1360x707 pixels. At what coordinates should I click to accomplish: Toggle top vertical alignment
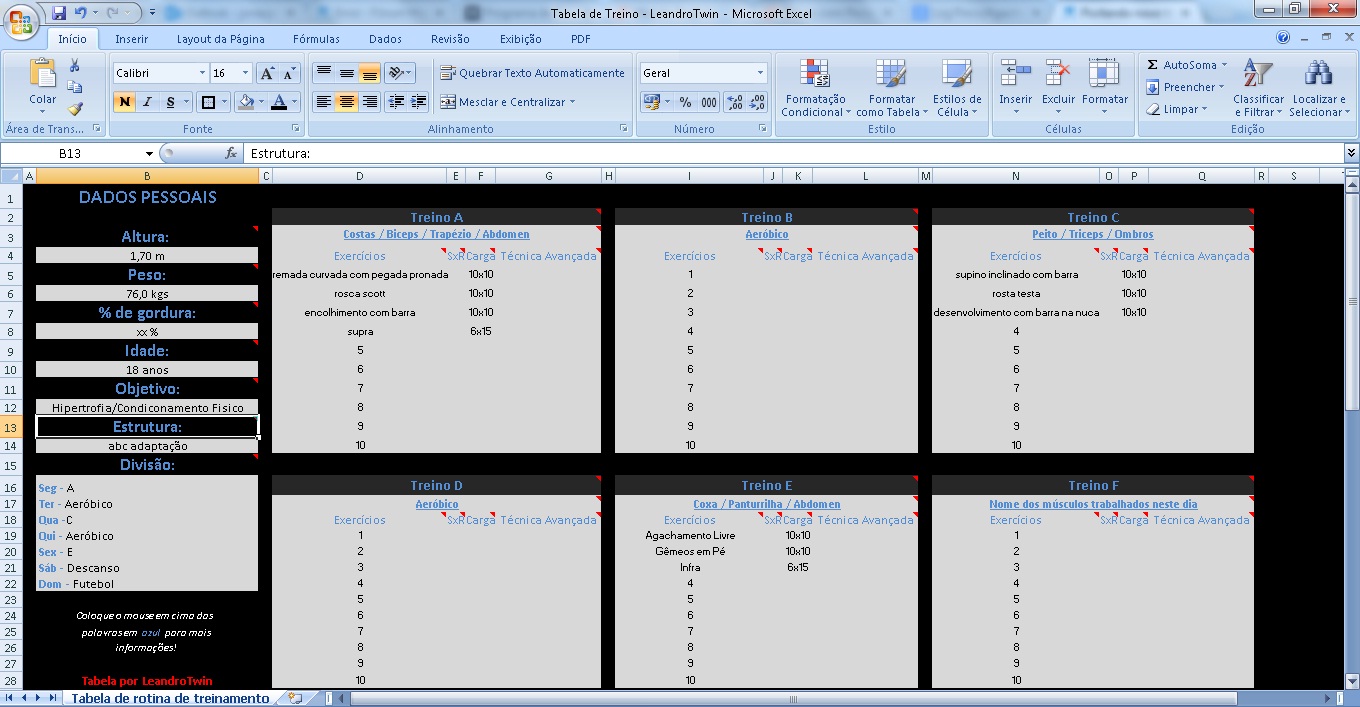323,73
